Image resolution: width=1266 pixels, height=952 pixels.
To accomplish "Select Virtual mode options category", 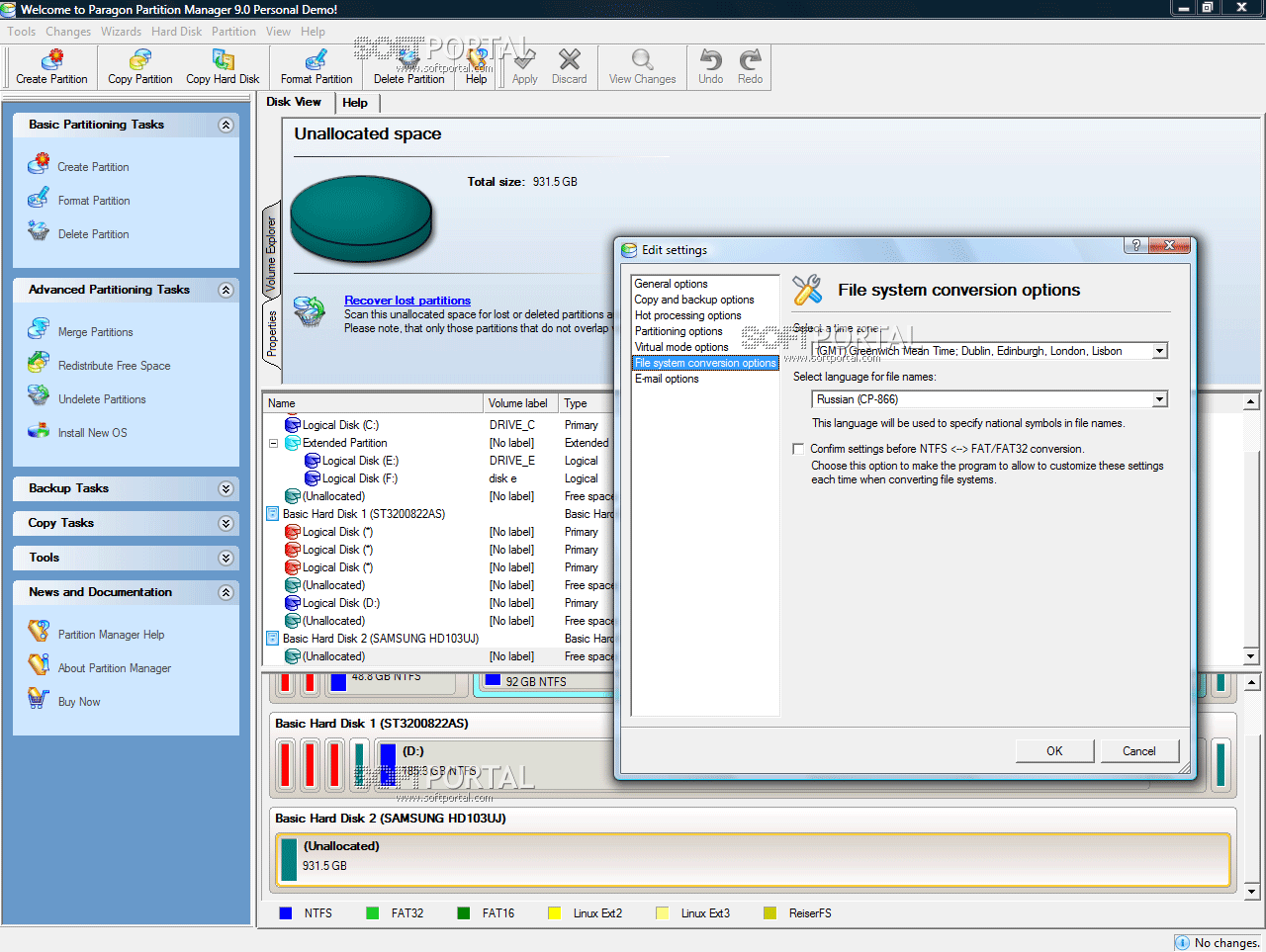I will 681,347.
